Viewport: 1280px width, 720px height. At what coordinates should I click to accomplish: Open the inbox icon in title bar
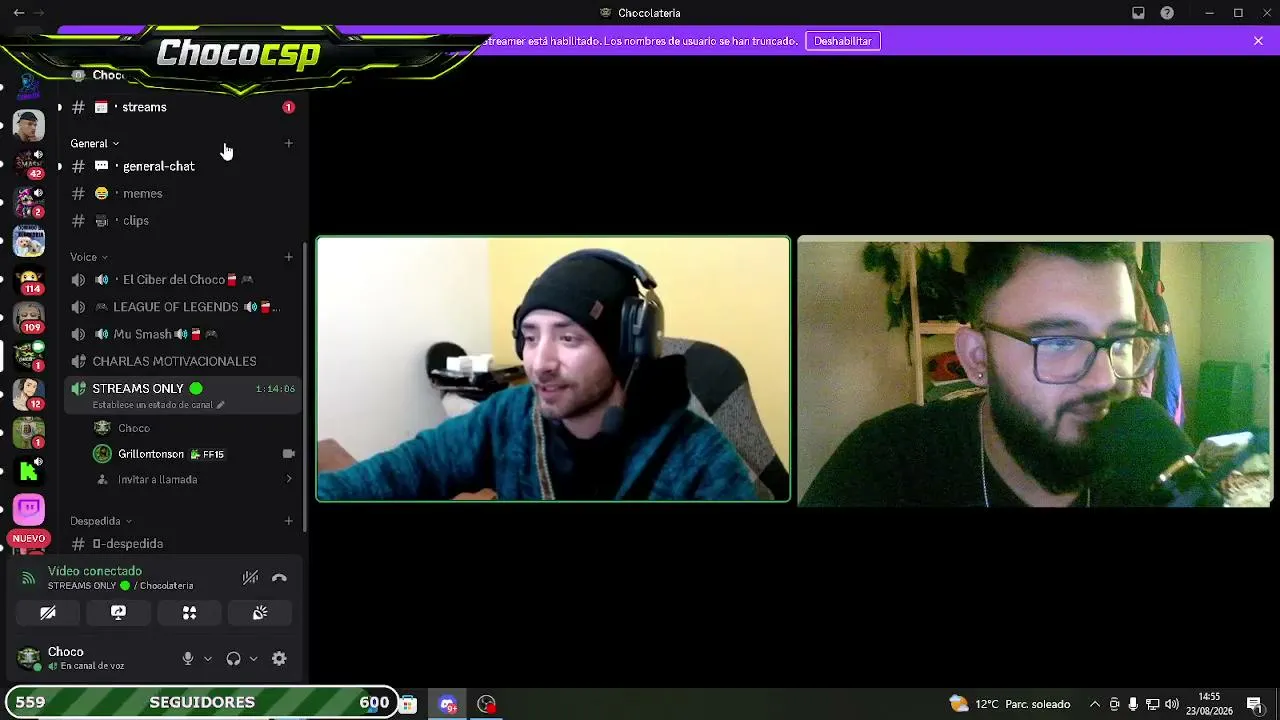pos(1138,13)
